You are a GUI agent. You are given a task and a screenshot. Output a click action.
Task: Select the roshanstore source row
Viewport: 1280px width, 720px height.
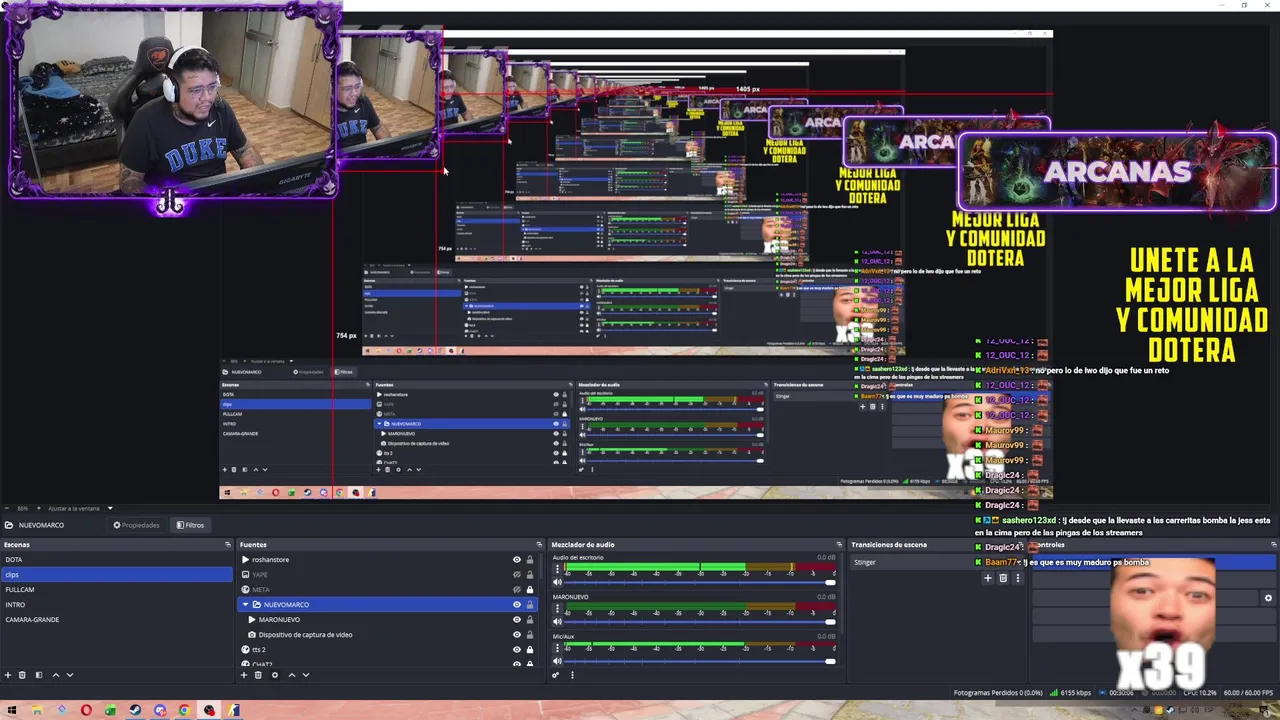(x=388, y=560)
